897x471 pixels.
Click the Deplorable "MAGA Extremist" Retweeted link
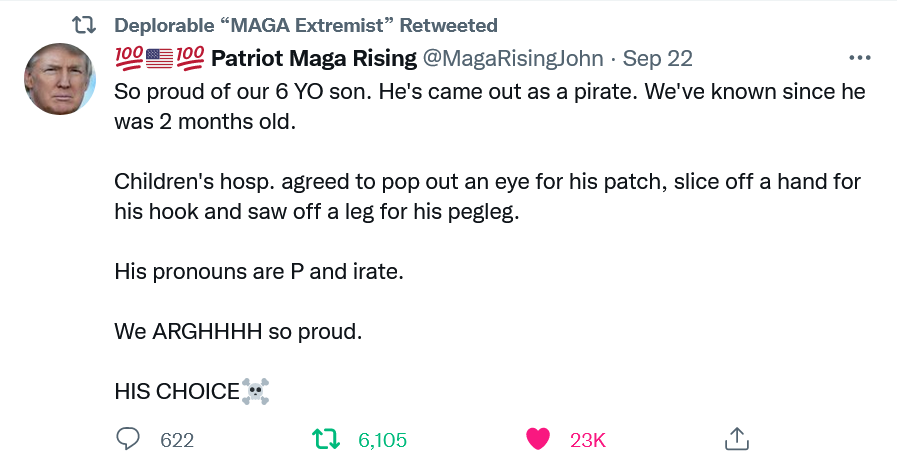tap(305, 25)
